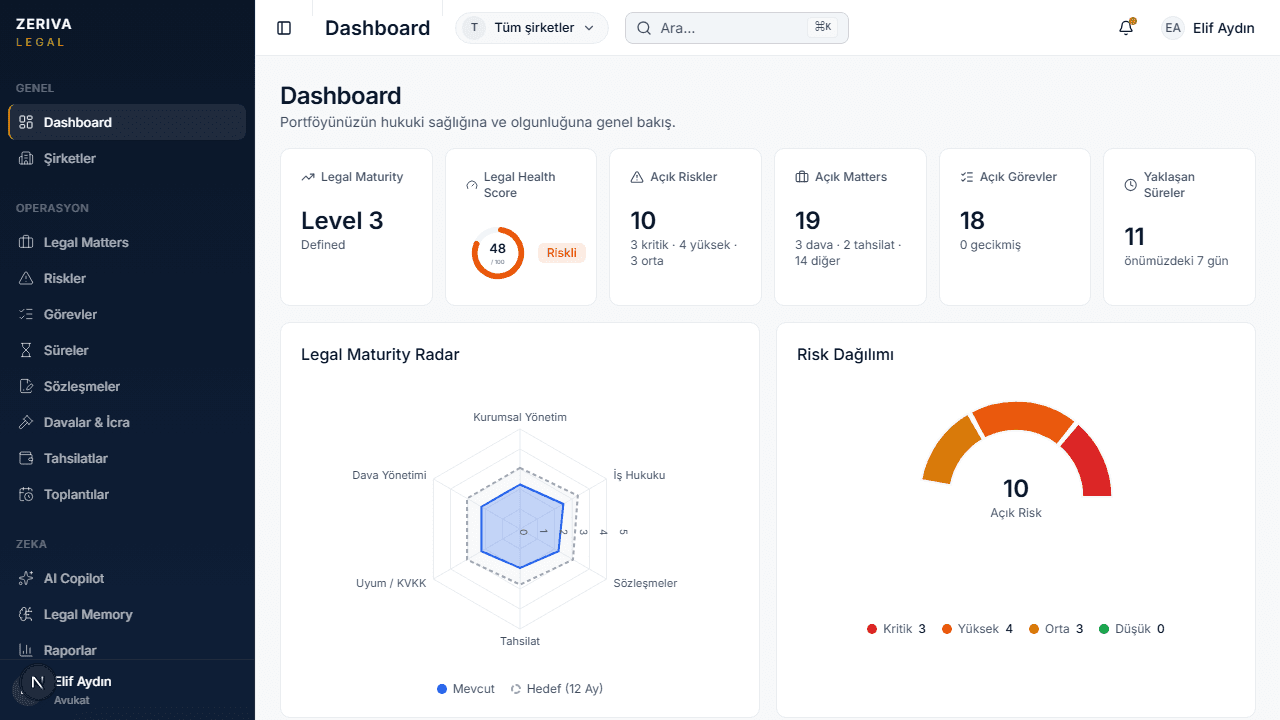The height and width of the screenshot is (720, 1280).
Task: Open Şirketler in sidebar
Action: tap(127, 158)
